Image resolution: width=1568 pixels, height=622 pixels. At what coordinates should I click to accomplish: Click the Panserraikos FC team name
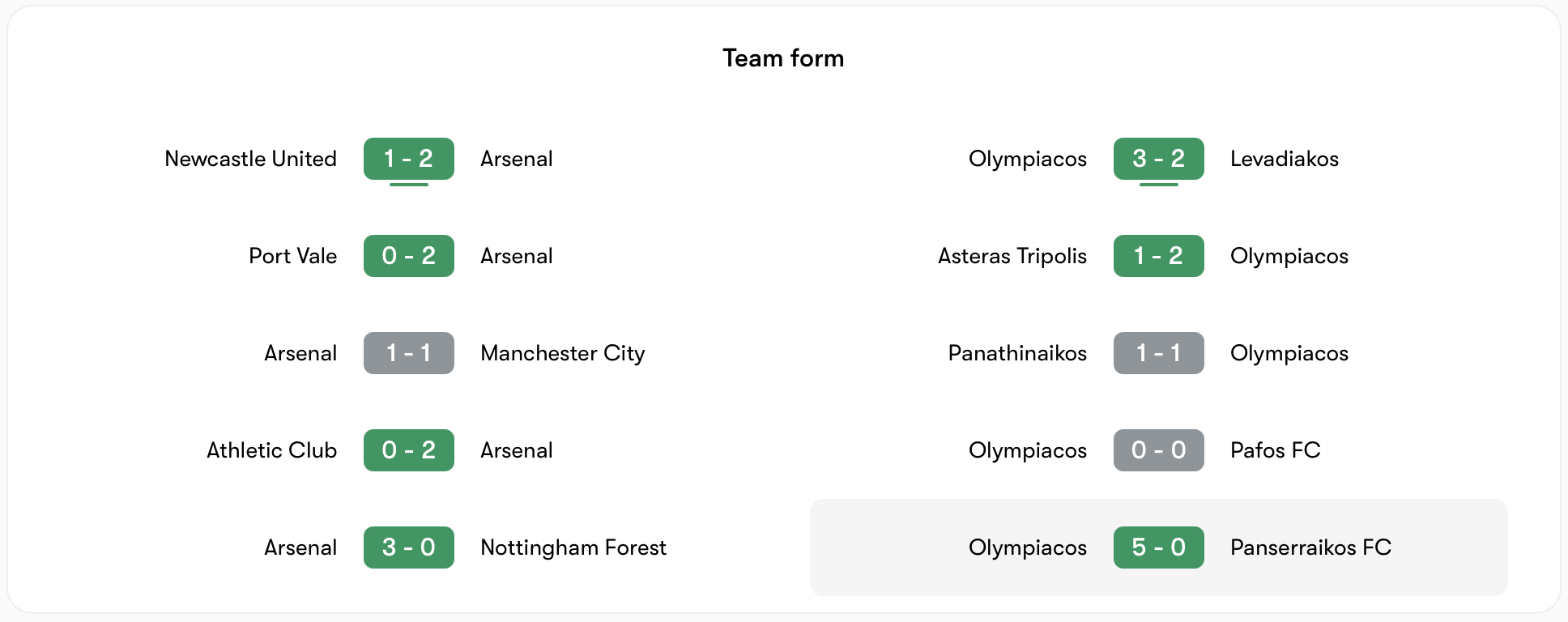pyautogui.click(x=1310, y=547)
